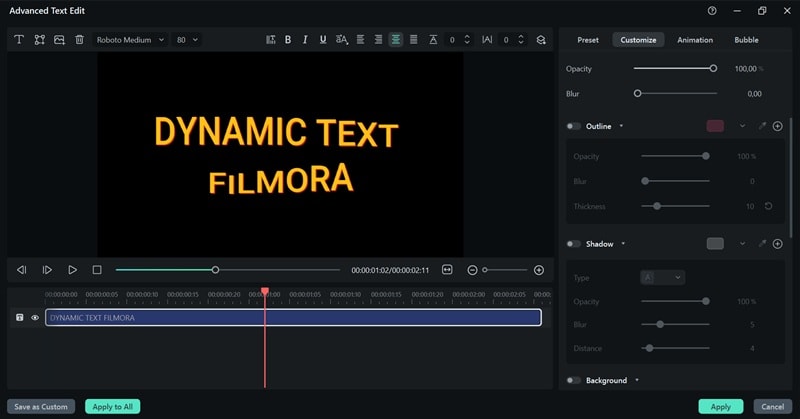Image resolution: width=800 pixels, height=419 pixels.
Task: Click the add icon beside Shadow
Action: coord(778,244)
